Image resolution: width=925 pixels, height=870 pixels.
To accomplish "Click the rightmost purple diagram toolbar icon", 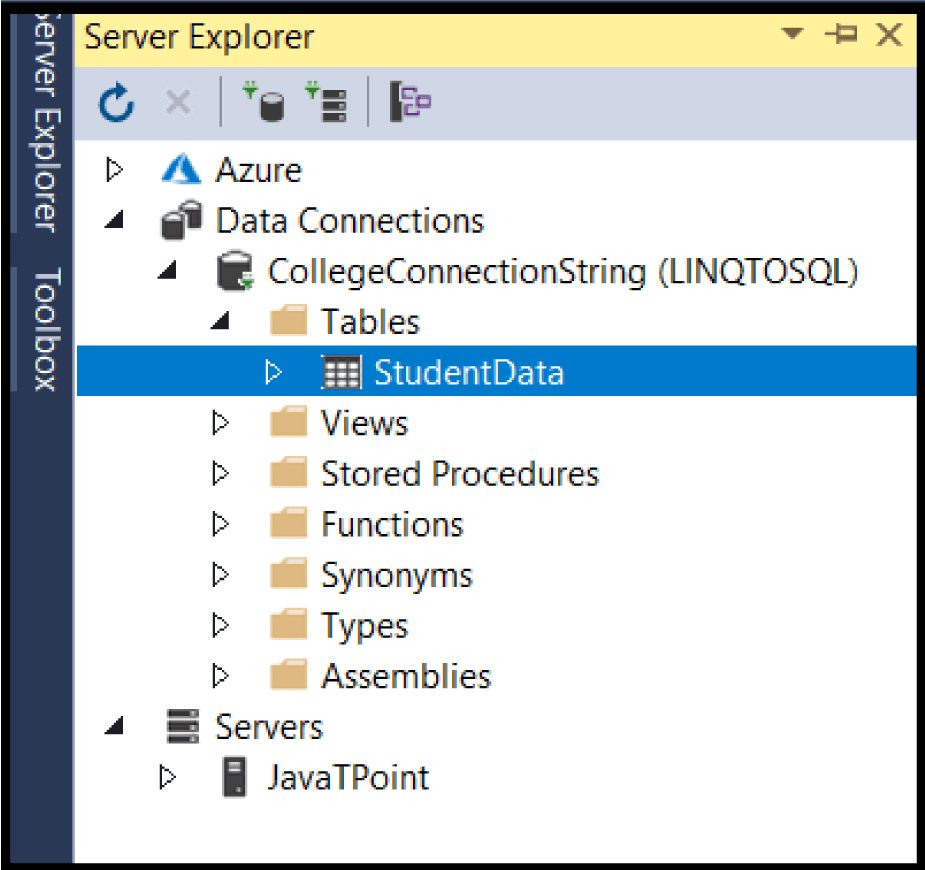I will coord(410,102).
